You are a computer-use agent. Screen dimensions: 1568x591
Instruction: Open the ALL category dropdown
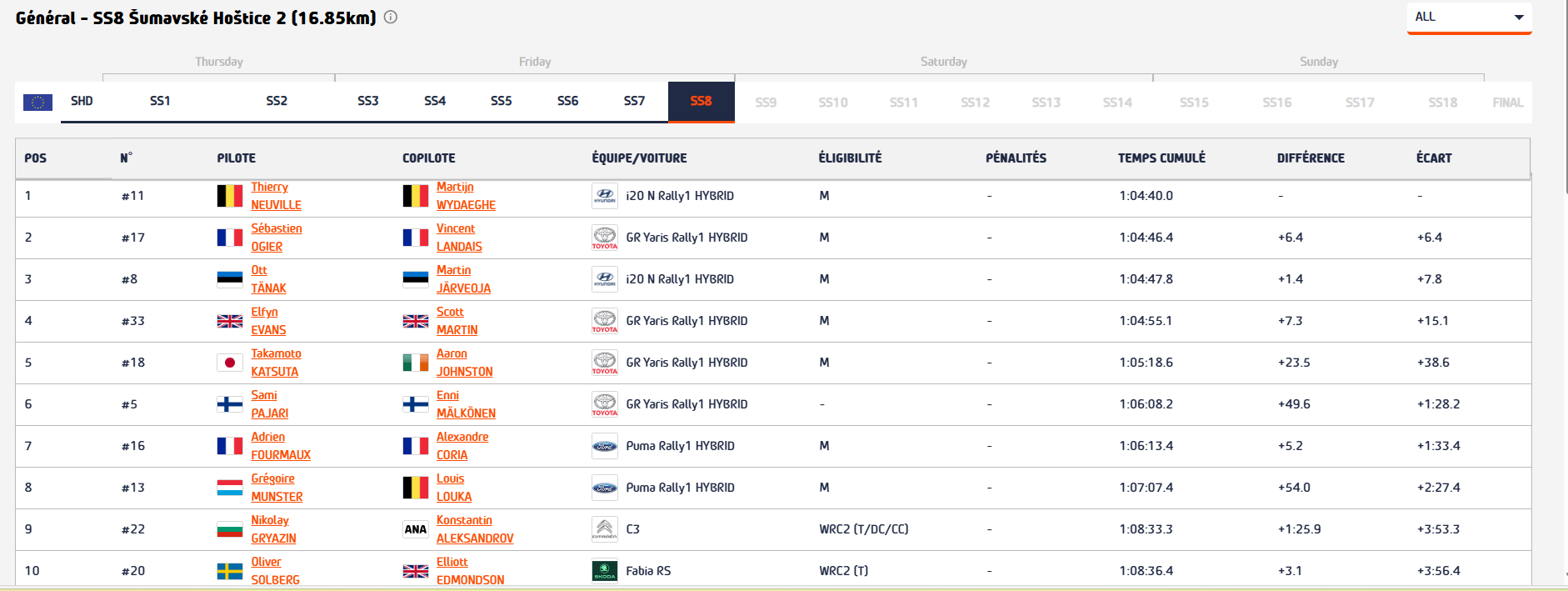coord(1469,17)
